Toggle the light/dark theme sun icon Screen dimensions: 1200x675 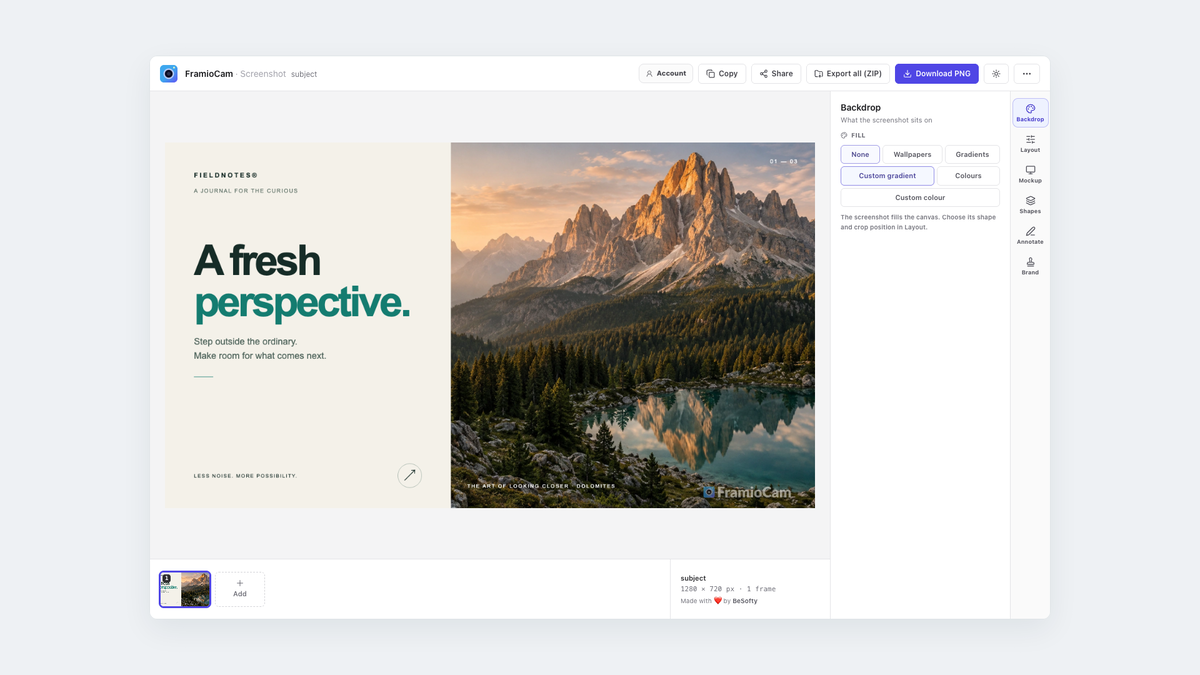coord(996,74)
